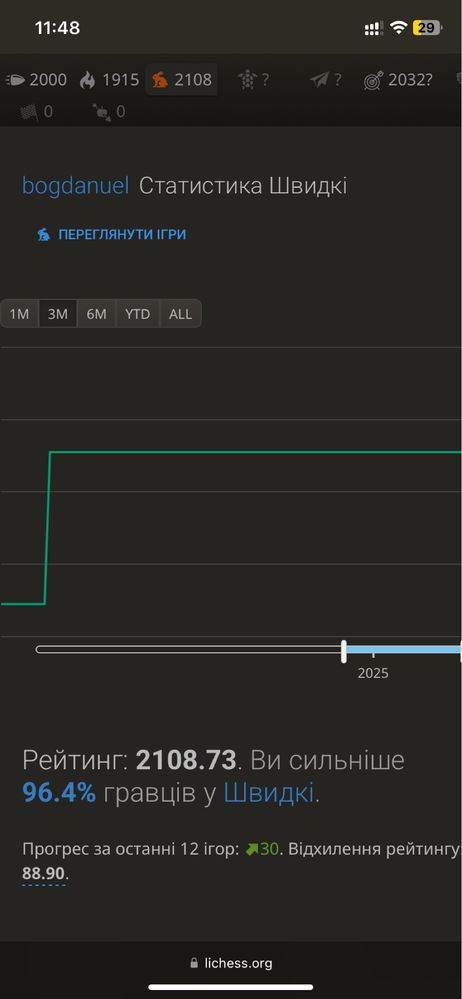Open the bogdanuel profile link

pos(75,186)
